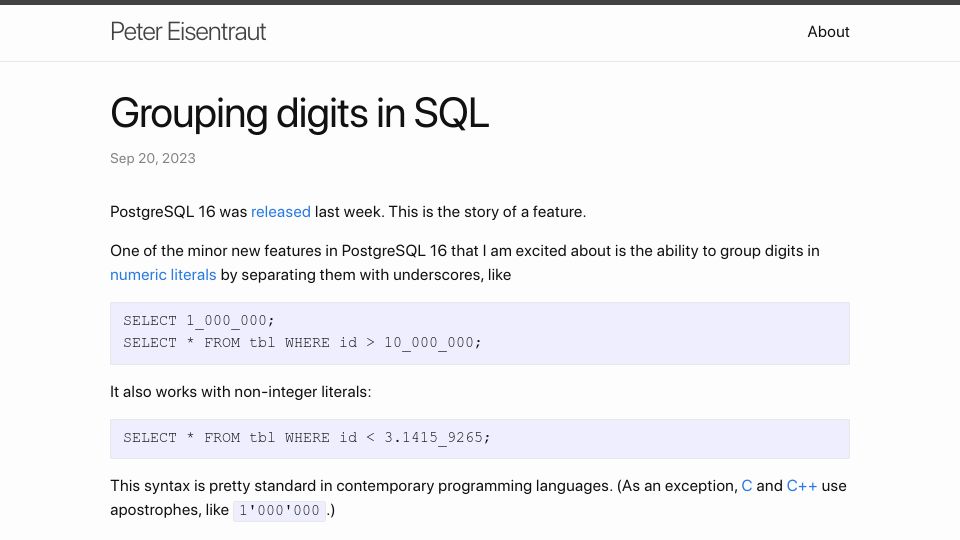This screenshot has width=960, height=540.
Task: Open the About page
Action: coord(828,32)
